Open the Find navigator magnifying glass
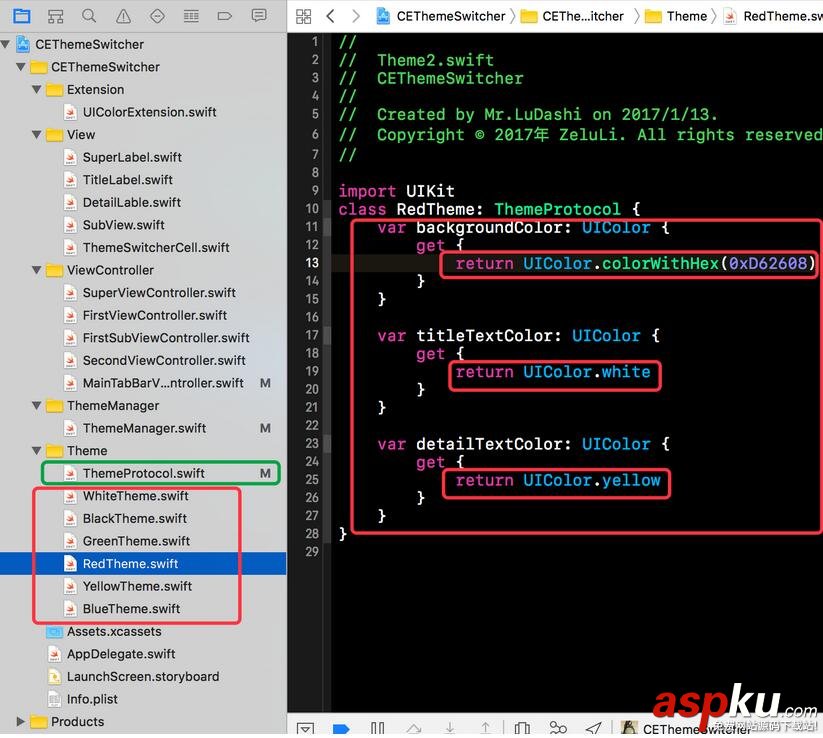823x738 pixels. 88,16
